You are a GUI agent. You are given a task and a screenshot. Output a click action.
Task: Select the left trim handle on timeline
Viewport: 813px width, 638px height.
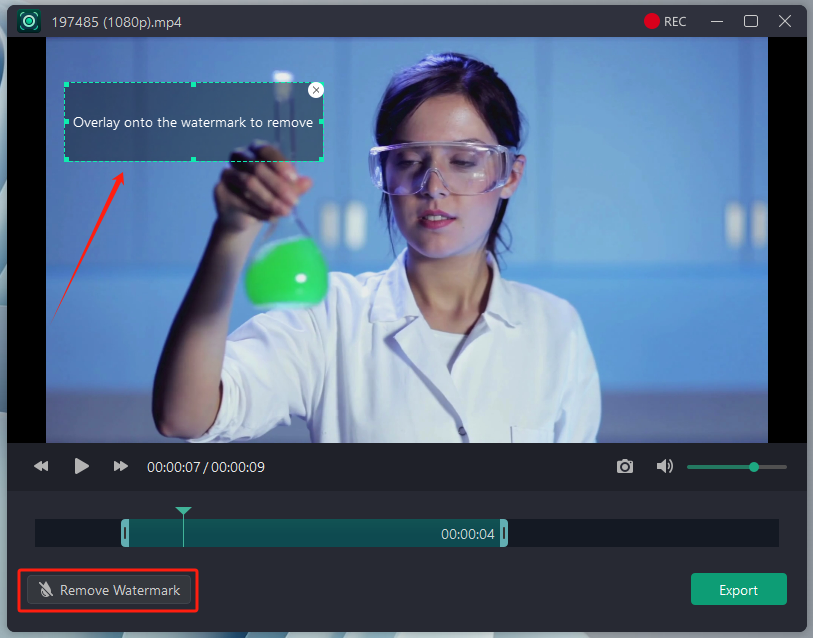125,533
